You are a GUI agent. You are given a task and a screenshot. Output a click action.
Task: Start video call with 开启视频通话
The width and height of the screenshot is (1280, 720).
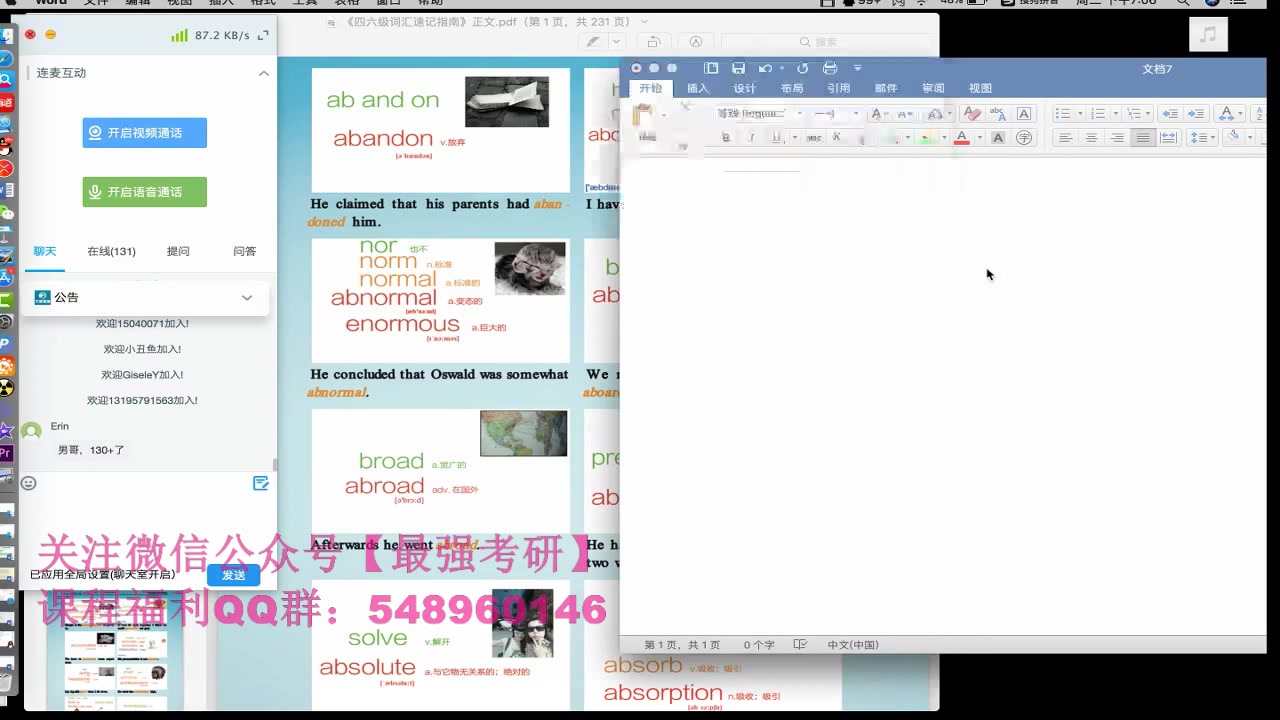(145, 133)
